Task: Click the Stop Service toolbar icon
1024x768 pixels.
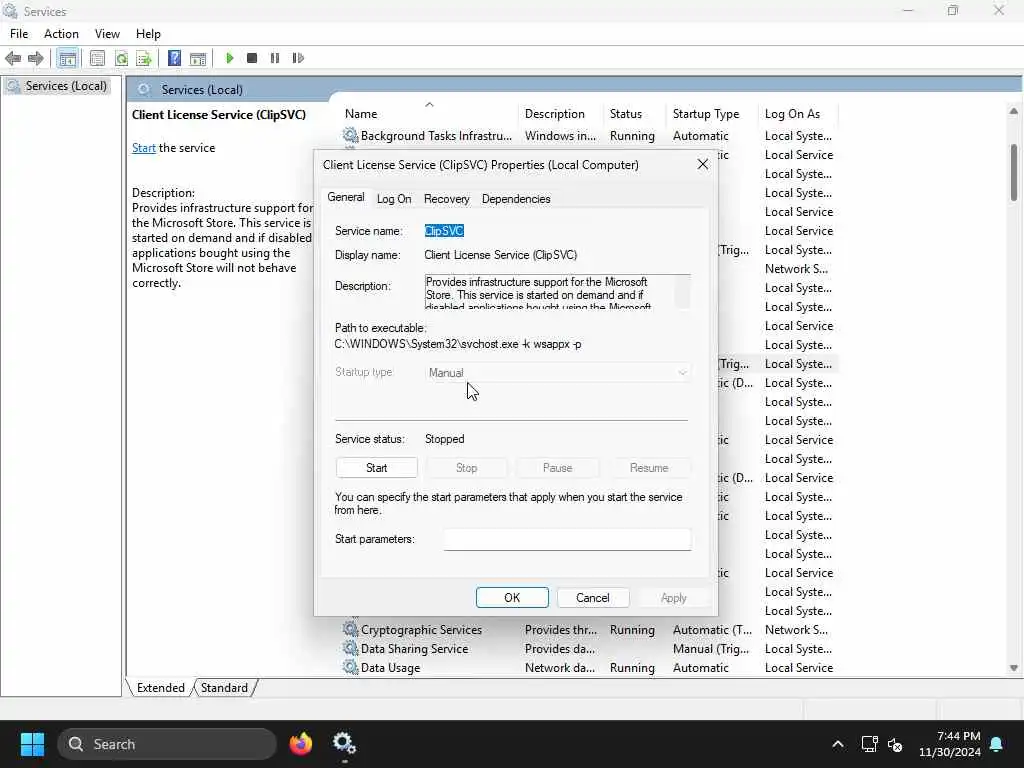Action: [252, 58]
